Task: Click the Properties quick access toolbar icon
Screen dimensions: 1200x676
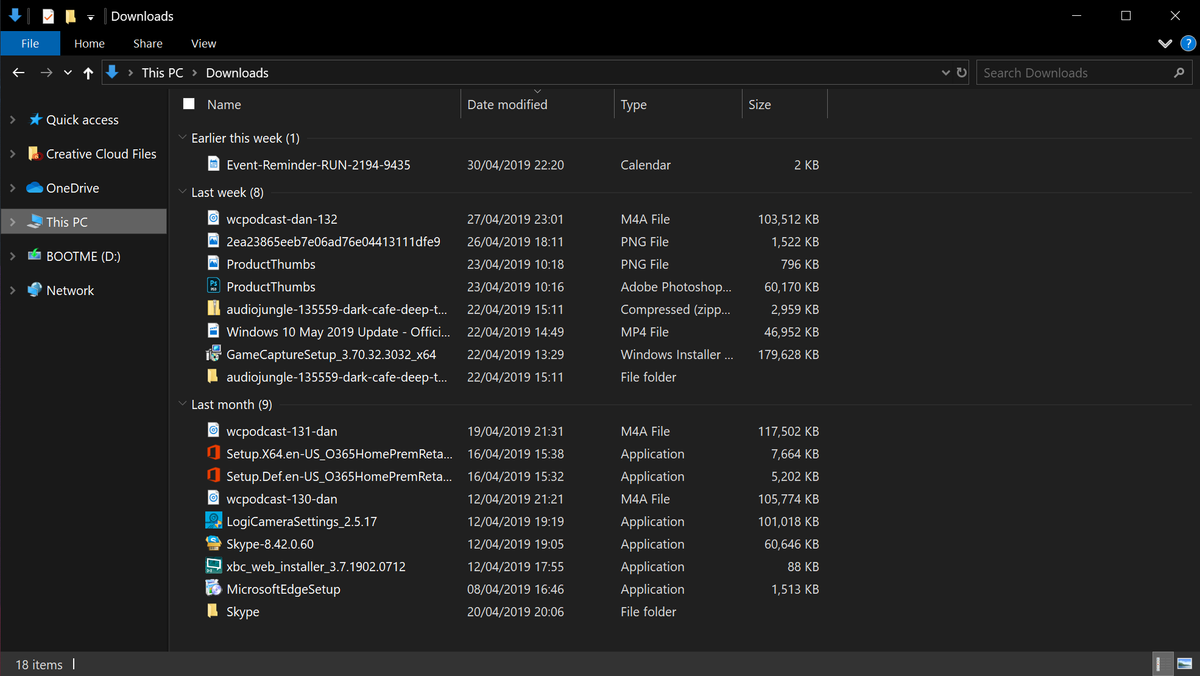Action: [48, 16]
